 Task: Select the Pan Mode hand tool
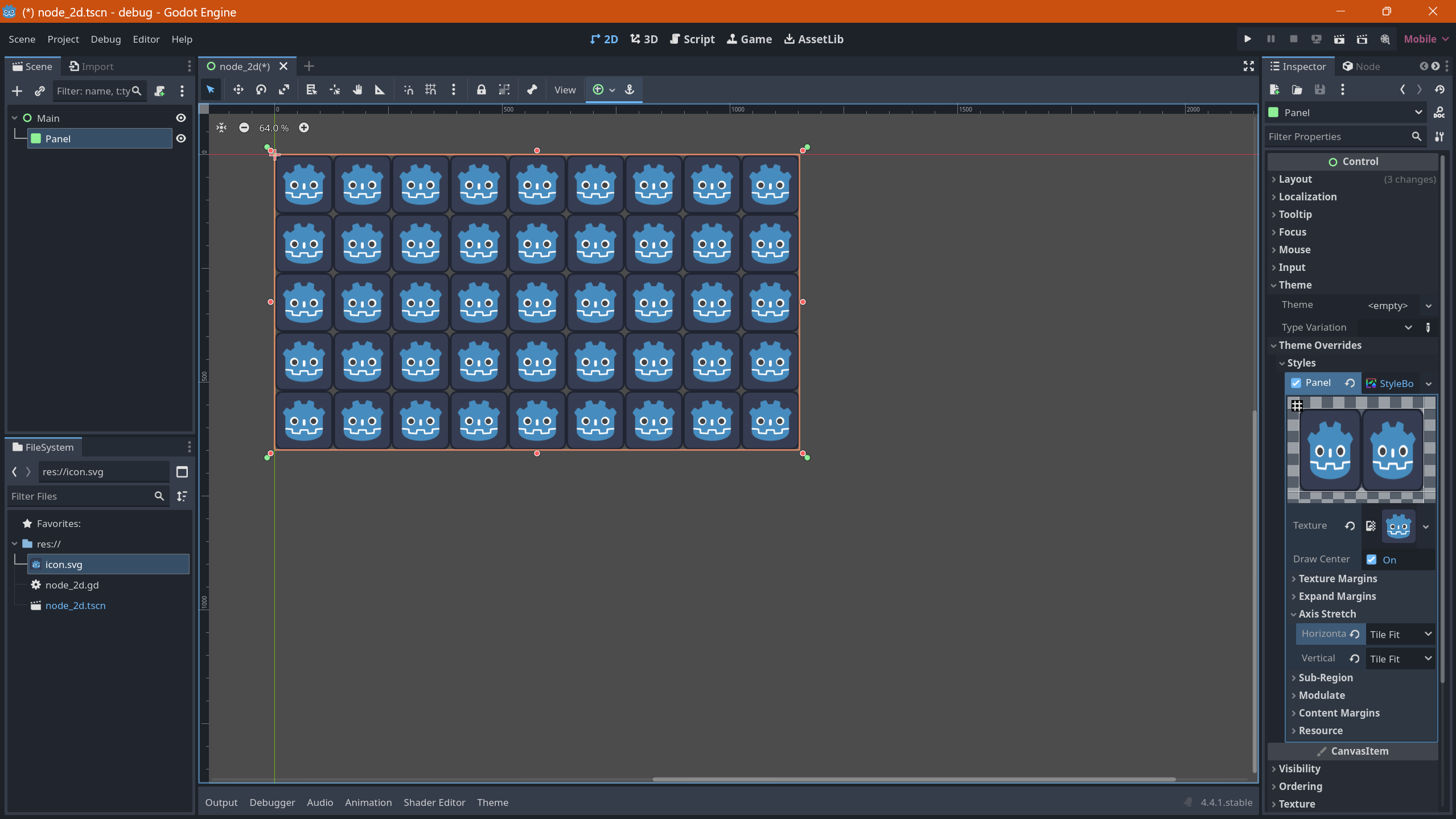click(357, 90)
